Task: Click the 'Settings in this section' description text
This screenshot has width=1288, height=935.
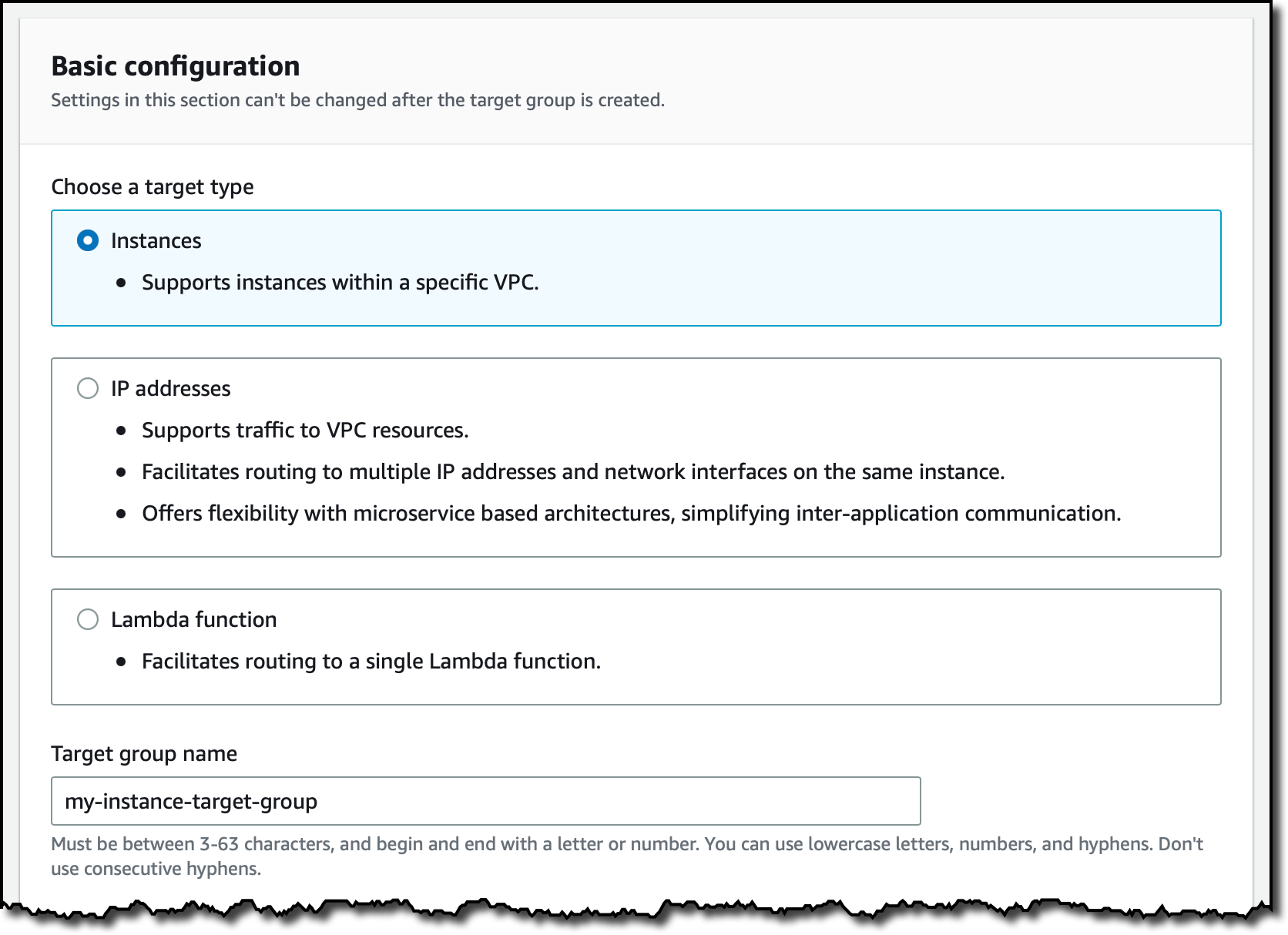Action: pos(357,100)
